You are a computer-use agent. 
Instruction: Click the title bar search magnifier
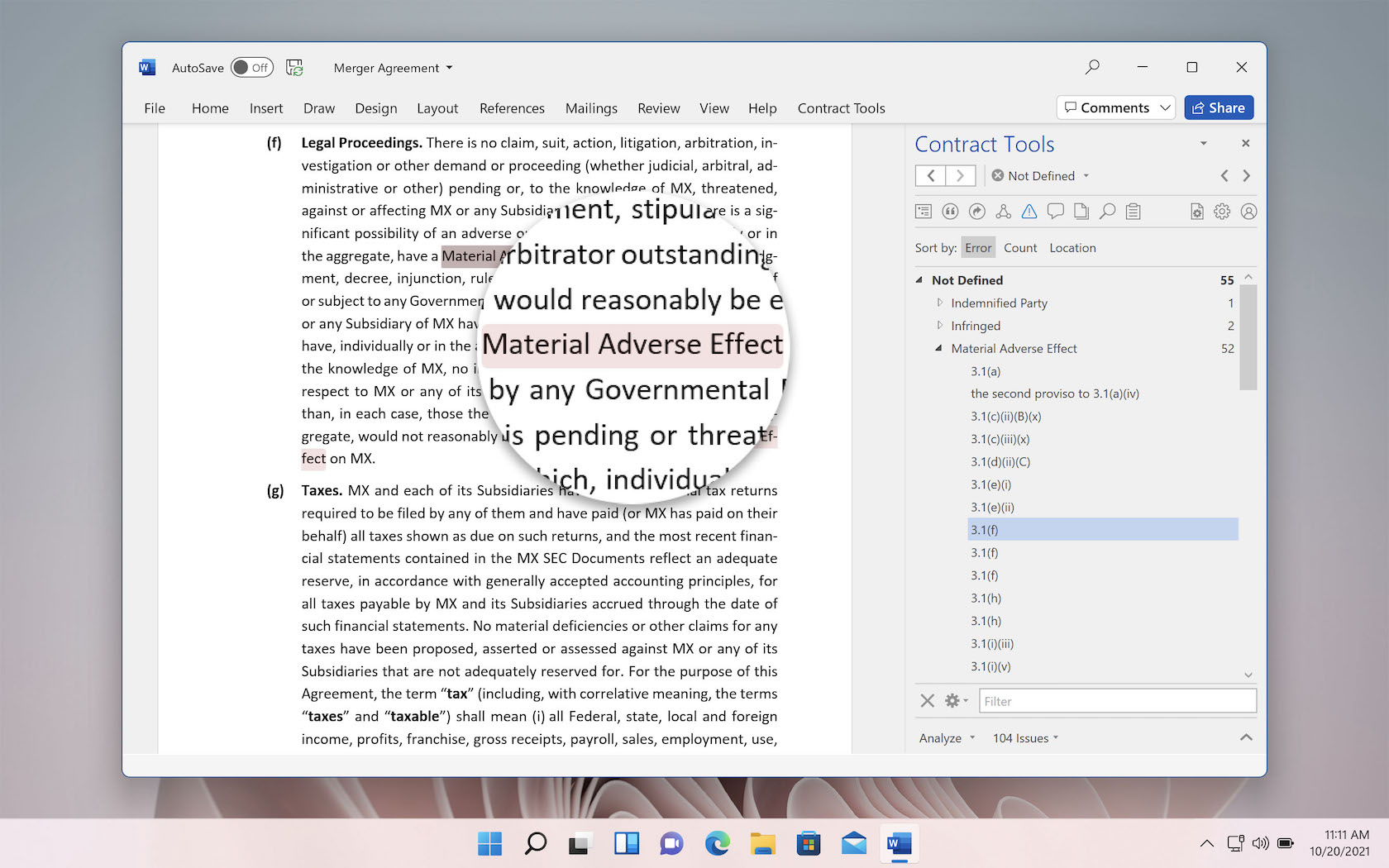pyautogui.click(x=1092, y=67)
